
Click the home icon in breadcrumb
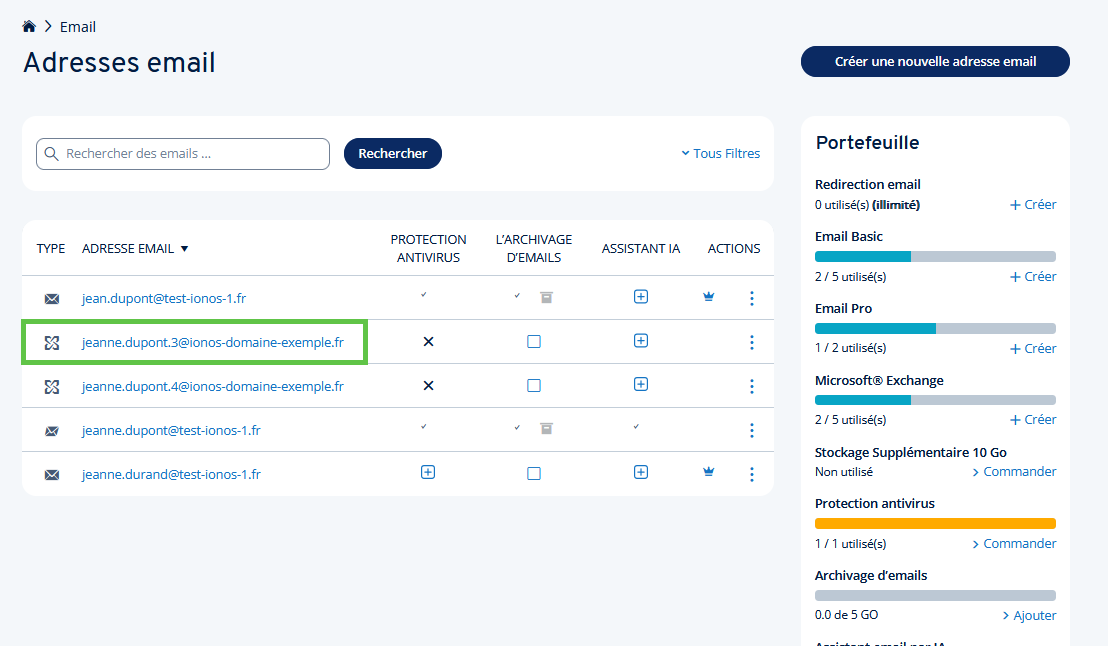click(29, 27)
